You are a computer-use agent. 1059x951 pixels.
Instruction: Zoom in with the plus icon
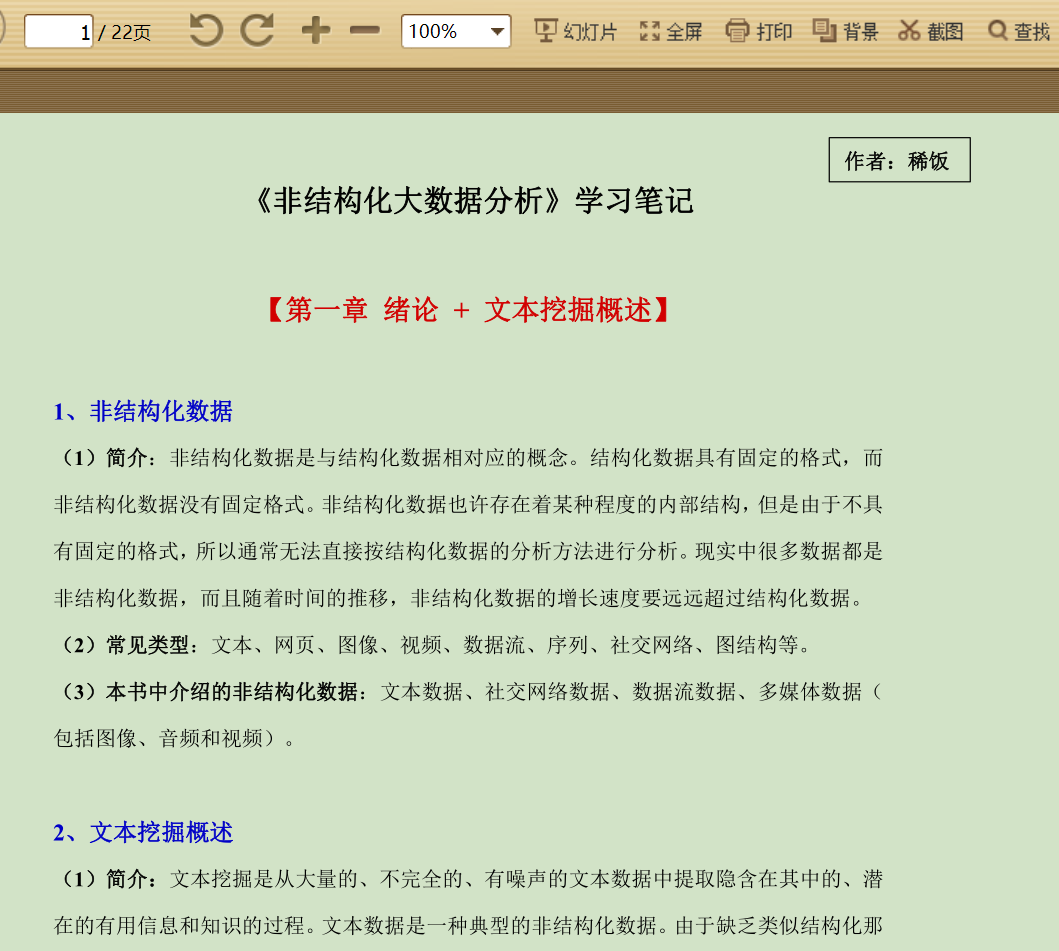(x=315, y=30)
